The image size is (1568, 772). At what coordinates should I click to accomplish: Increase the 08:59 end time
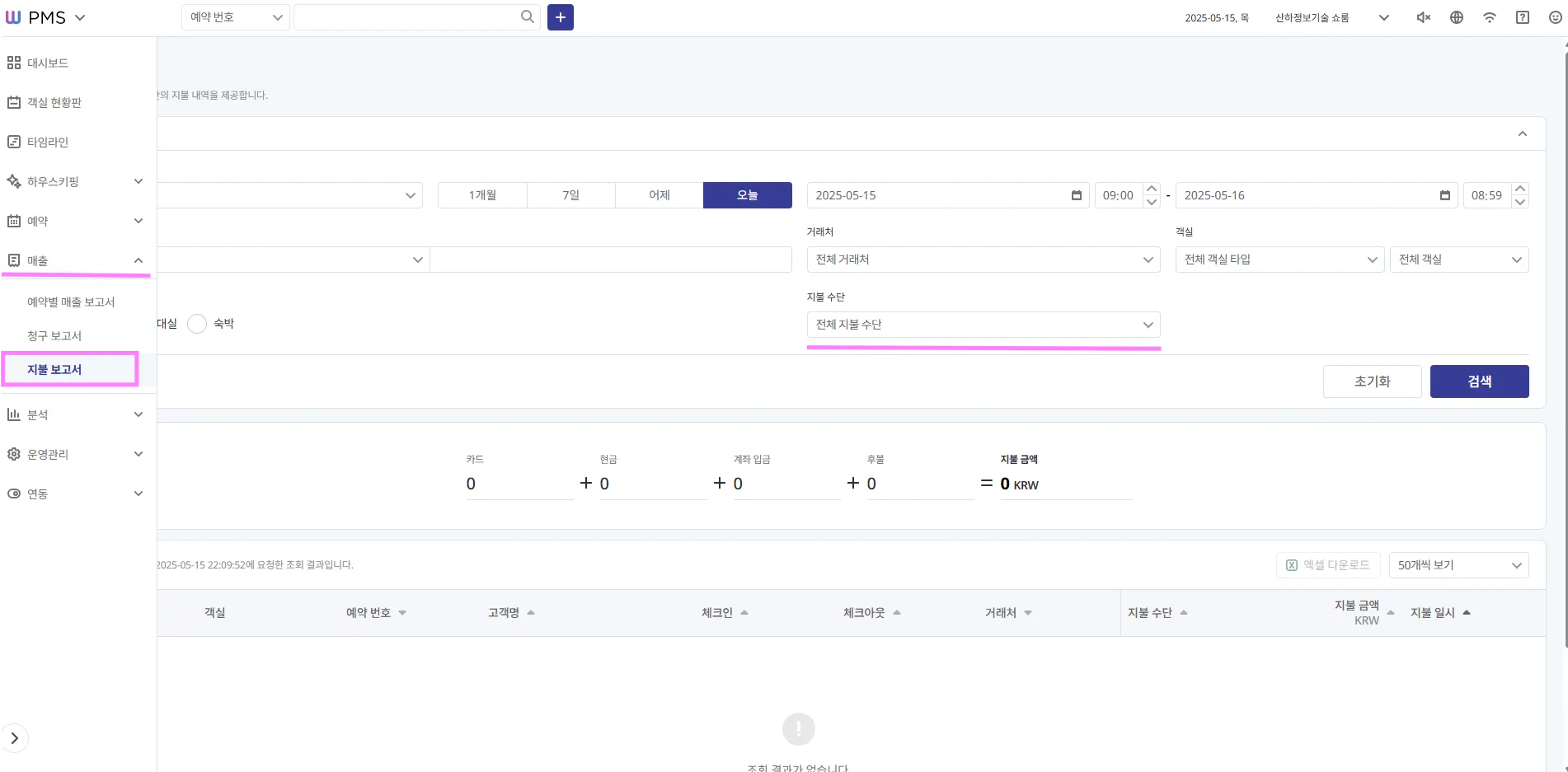(x=1520, y=189)
